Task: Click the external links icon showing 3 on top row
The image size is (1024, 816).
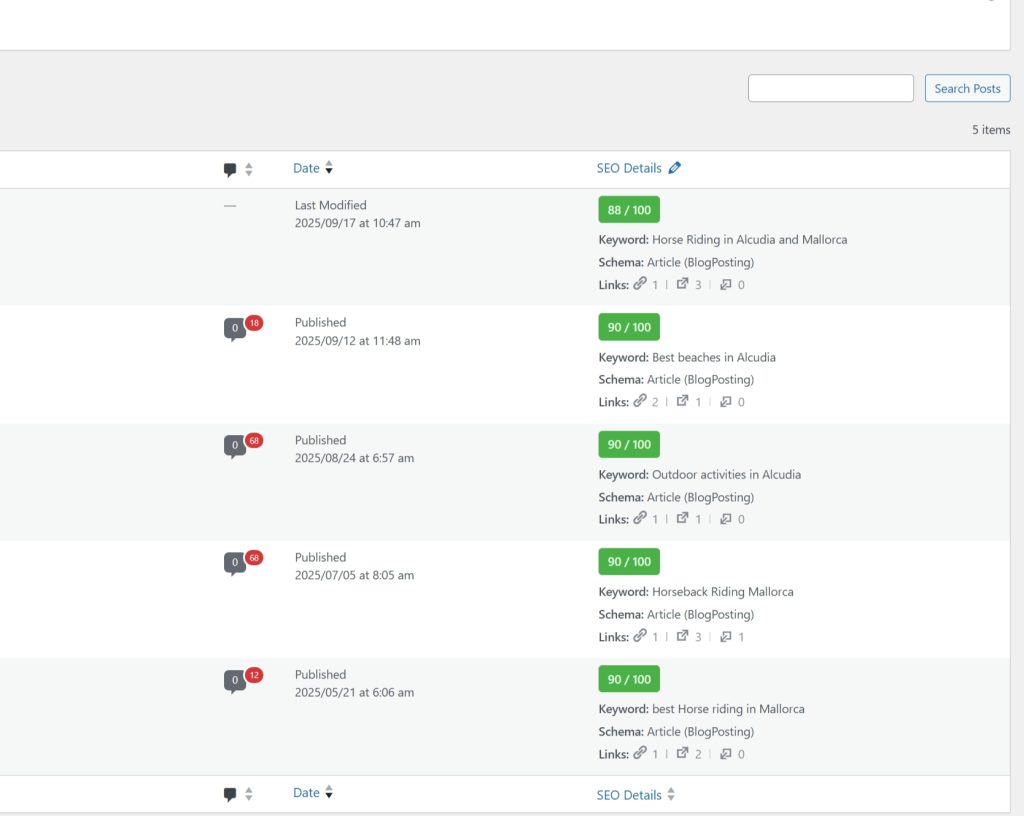Action: coord(683,284)
